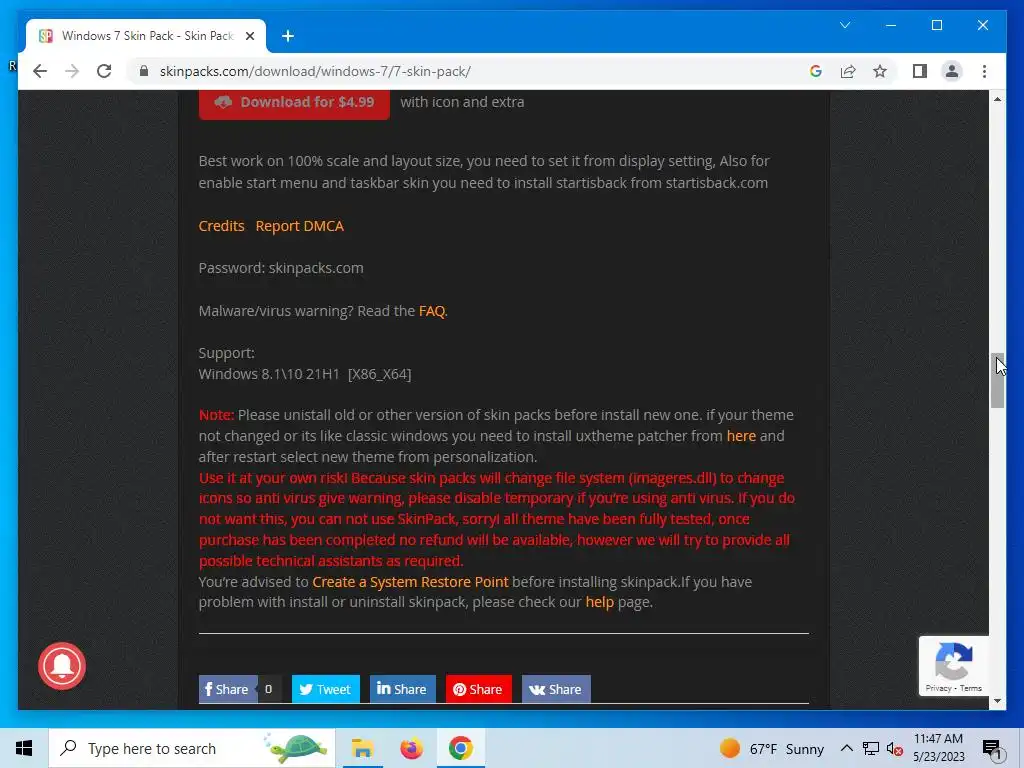Go back using Chrome's back arrow
1024x768 pixels.
click(40, 71)
